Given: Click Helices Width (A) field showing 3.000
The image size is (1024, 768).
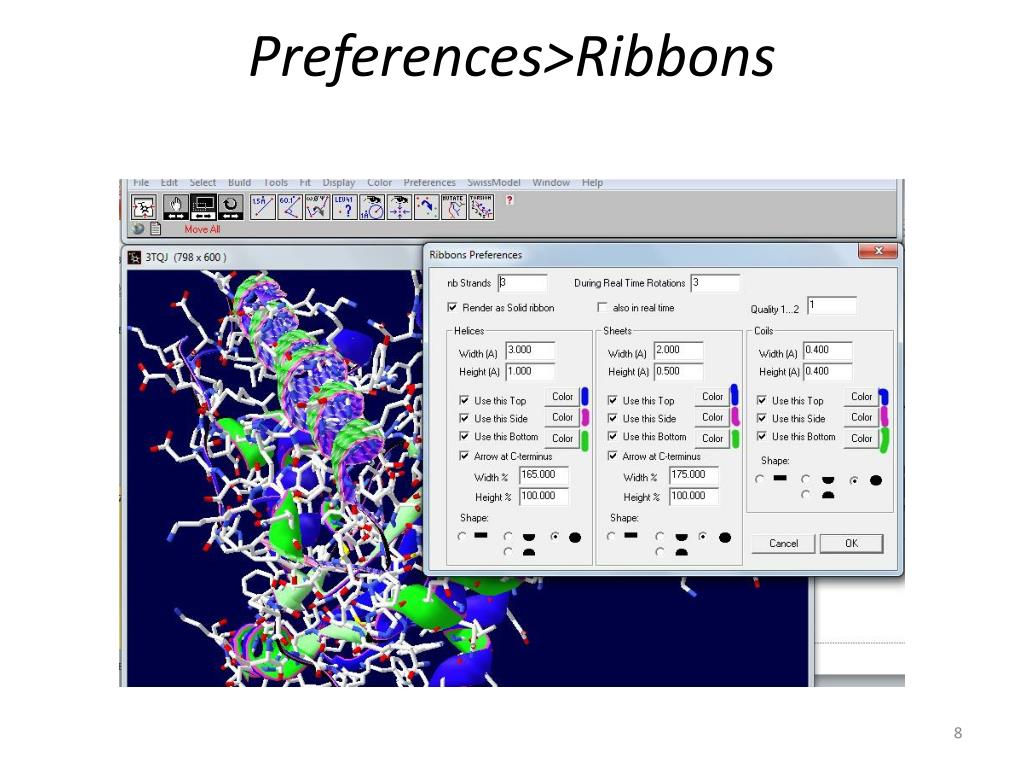Looking at the screenshot, I should tap(530, 350).
